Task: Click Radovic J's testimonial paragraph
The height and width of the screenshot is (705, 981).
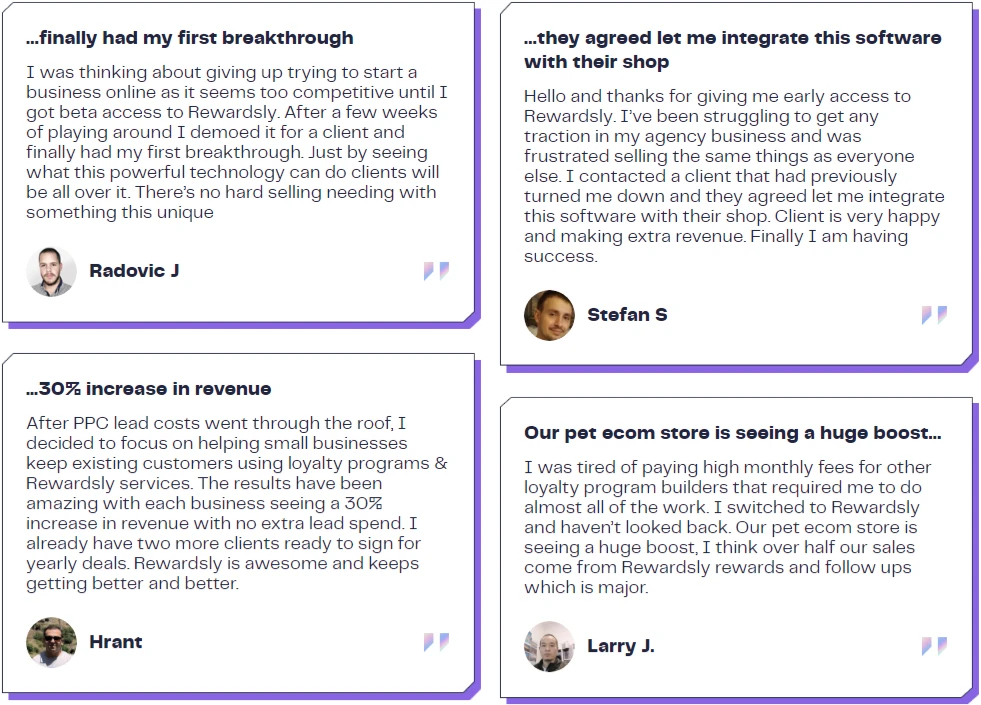Action: point(236,142)
